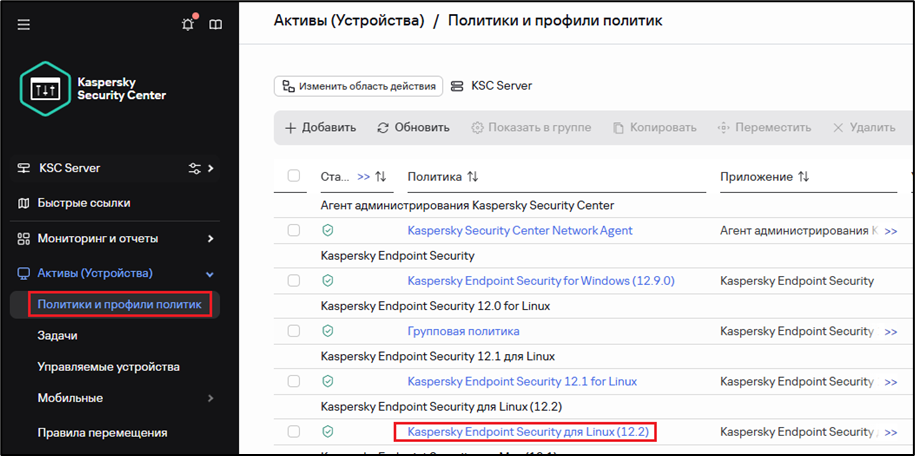The width and height of the screenshot is (915, 456).
Task: Click group header Kaspersky Endpoint Security 12.0 for Linux
Action: (435, 306)
